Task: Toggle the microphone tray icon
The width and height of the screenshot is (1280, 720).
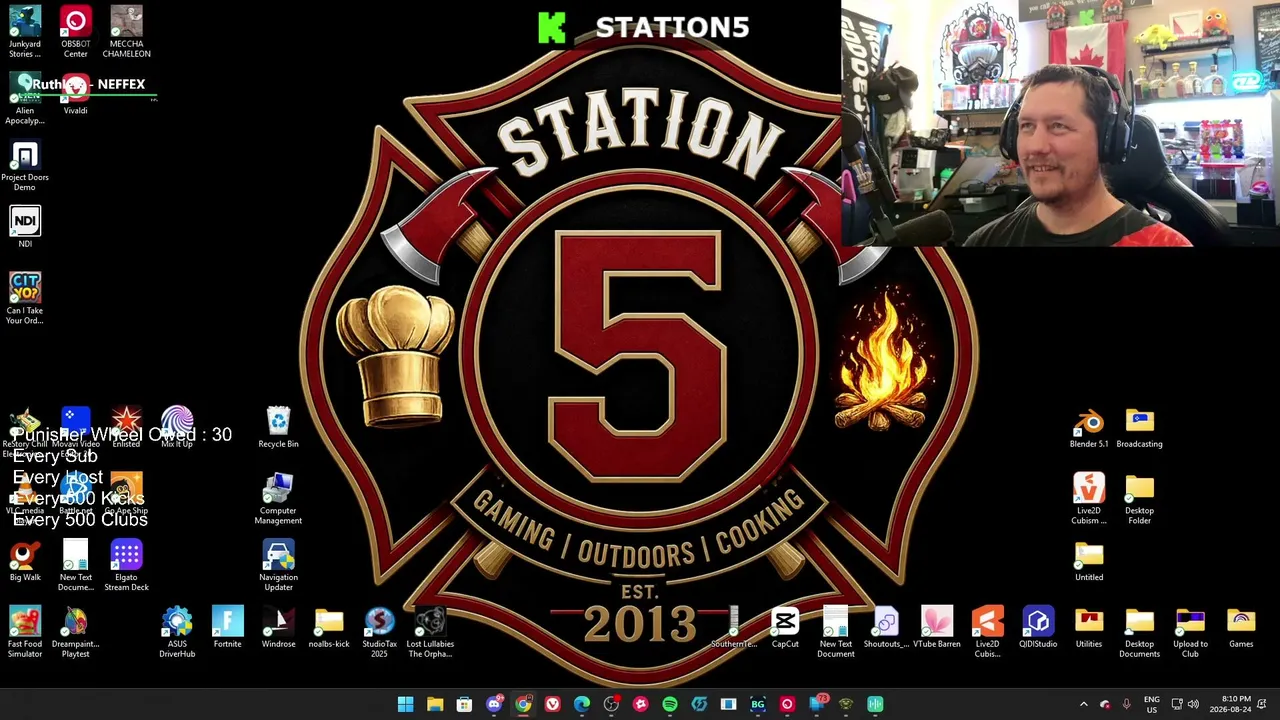Action: [1127, 704]
